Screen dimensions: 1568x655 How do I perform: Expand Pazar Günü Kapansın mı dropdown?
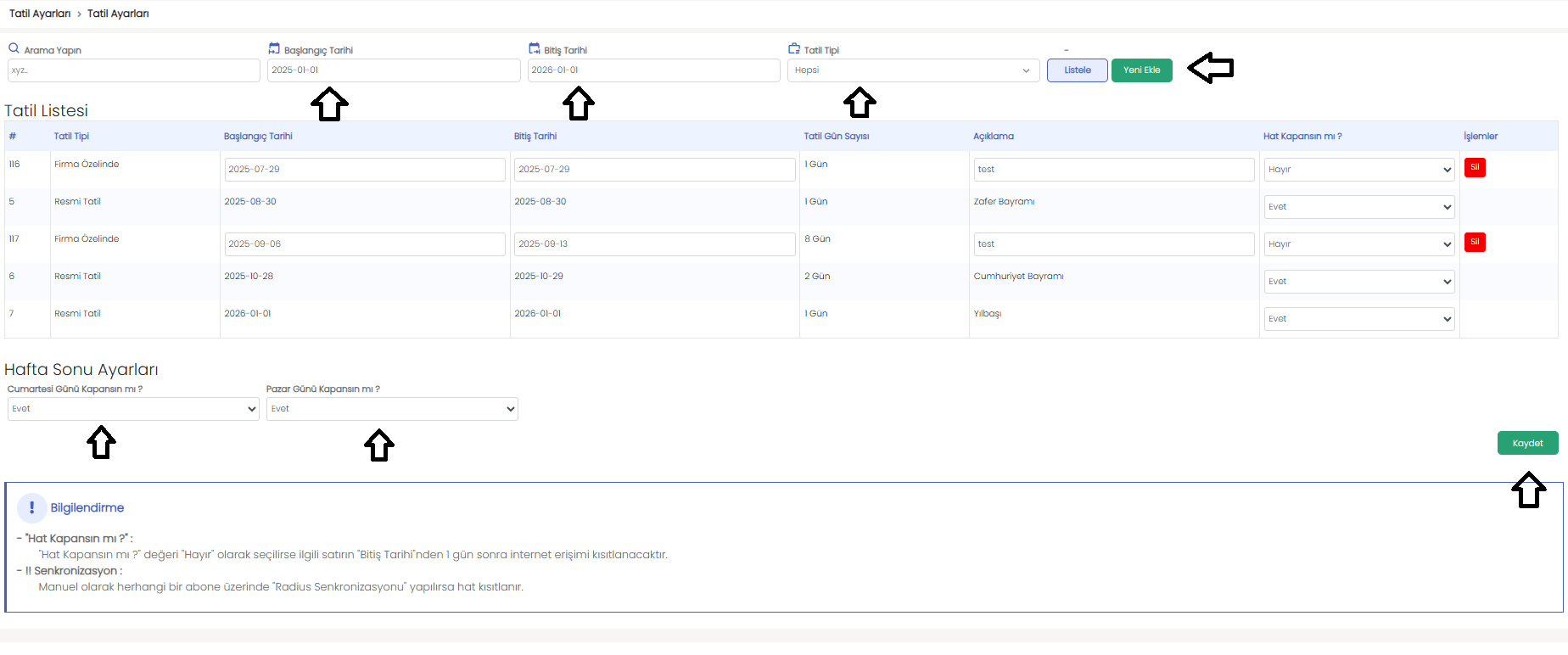pos(392,409)
